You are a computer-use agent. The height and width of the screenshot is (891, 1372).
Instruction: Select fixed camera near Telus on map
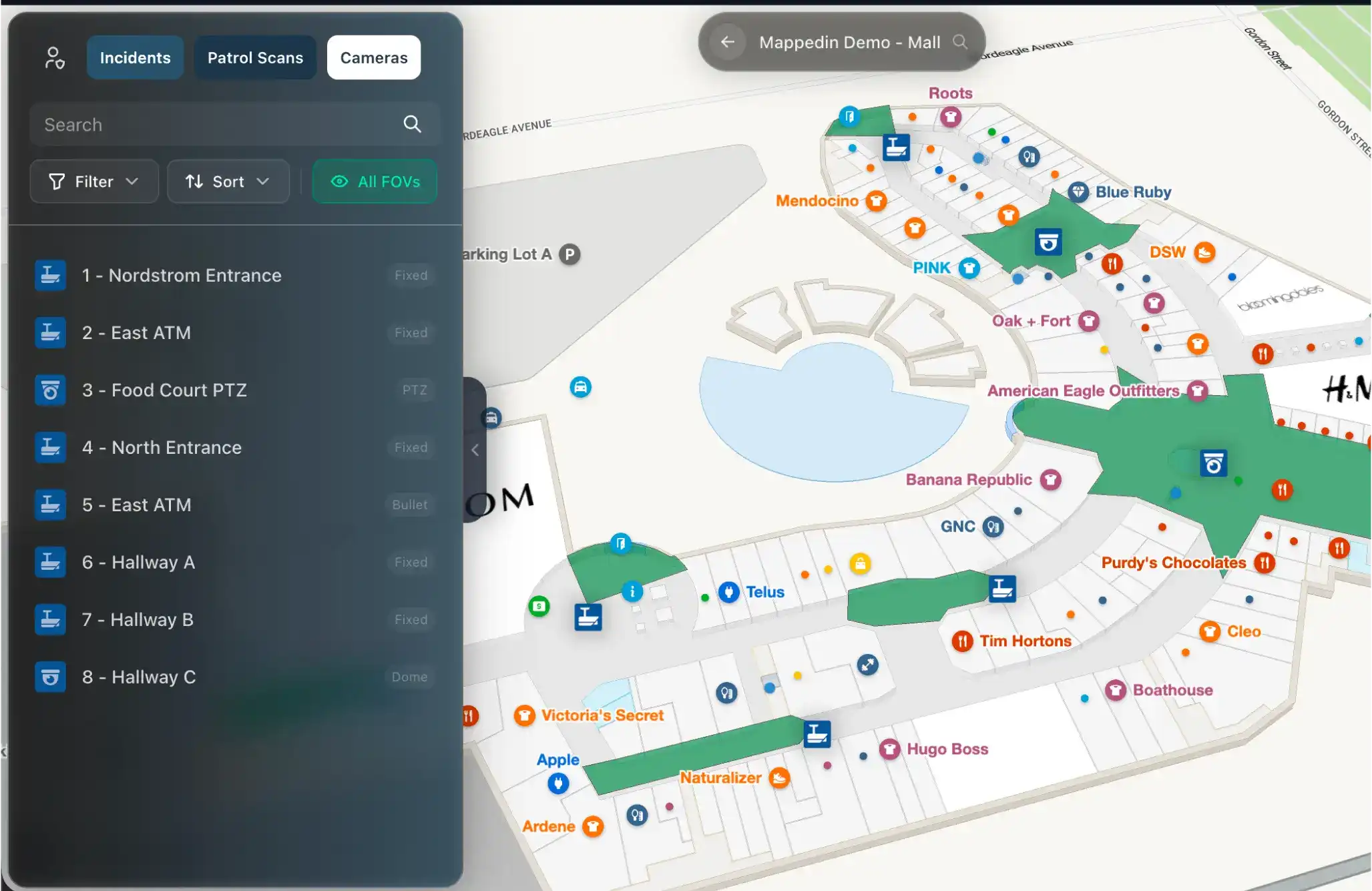coord(588,617)
